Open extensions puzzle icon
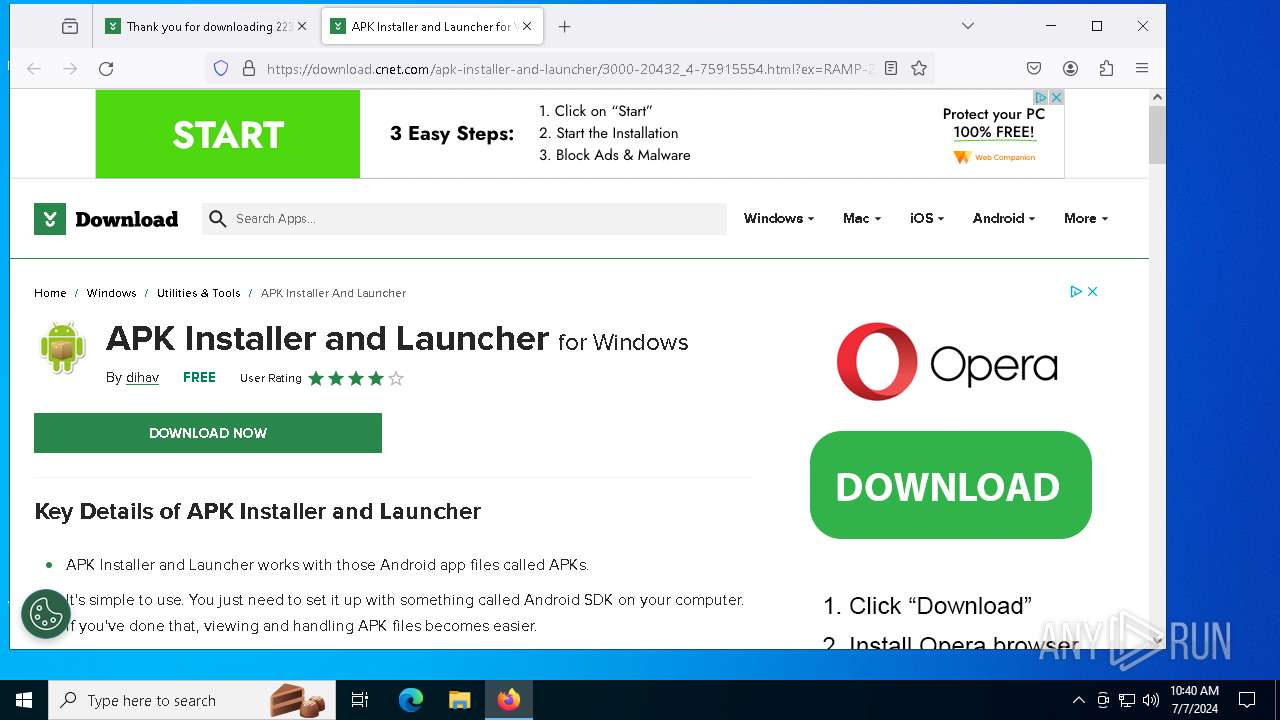The image size is (1280, 720). point(1106,68)
